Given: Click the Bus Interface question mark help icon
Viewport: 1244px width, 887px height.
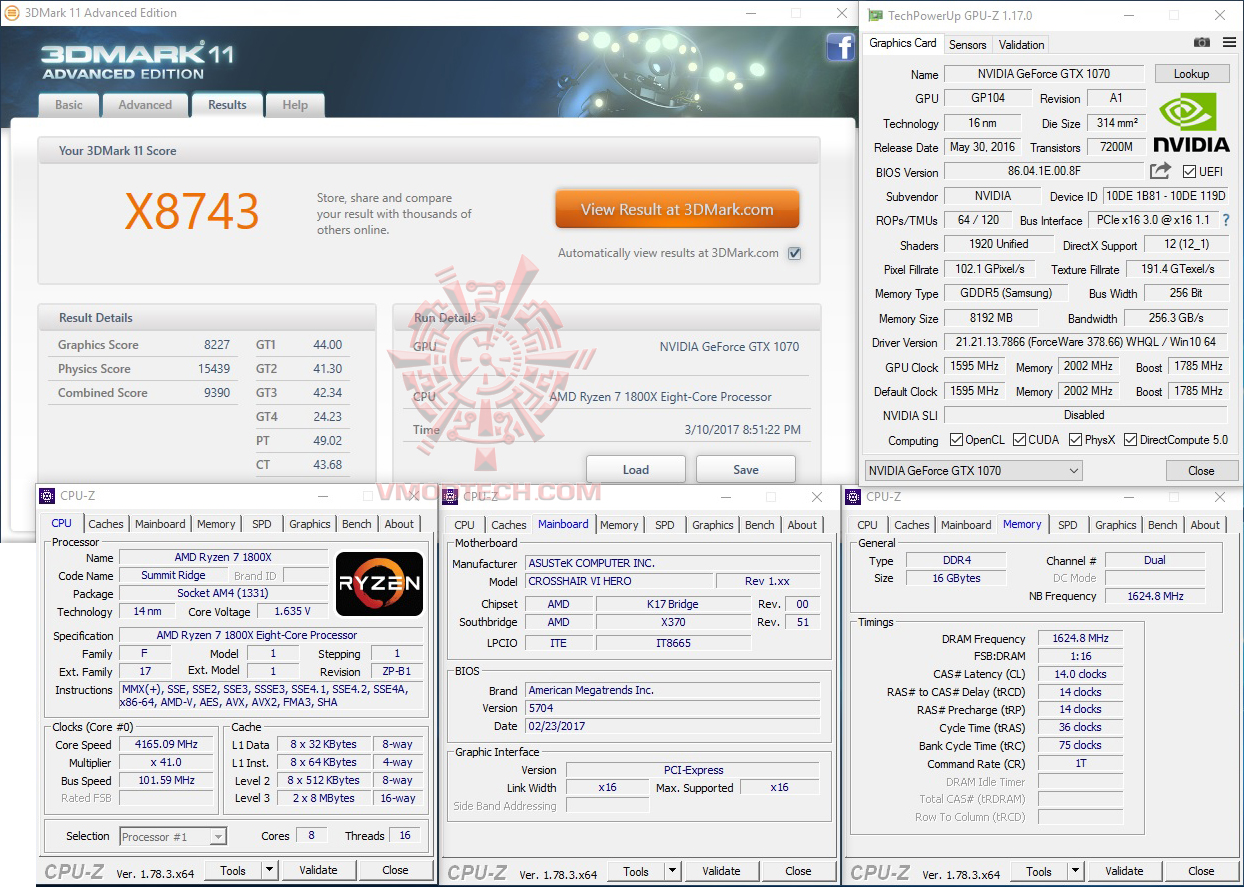Looking at the screenshot, I should click(x=1226, y=220).
